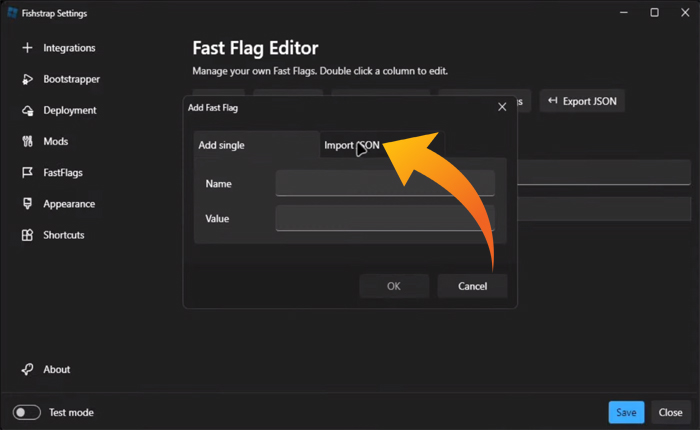Click the Bootstrapper icon in sidebar

(27, 79)
